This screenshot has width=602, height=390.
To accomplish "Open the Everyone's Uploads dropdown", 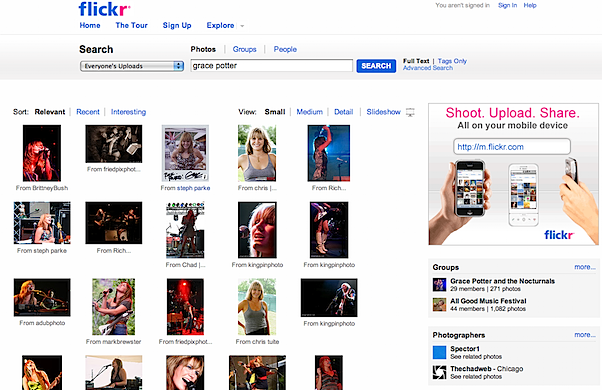I will pos(132,66).
